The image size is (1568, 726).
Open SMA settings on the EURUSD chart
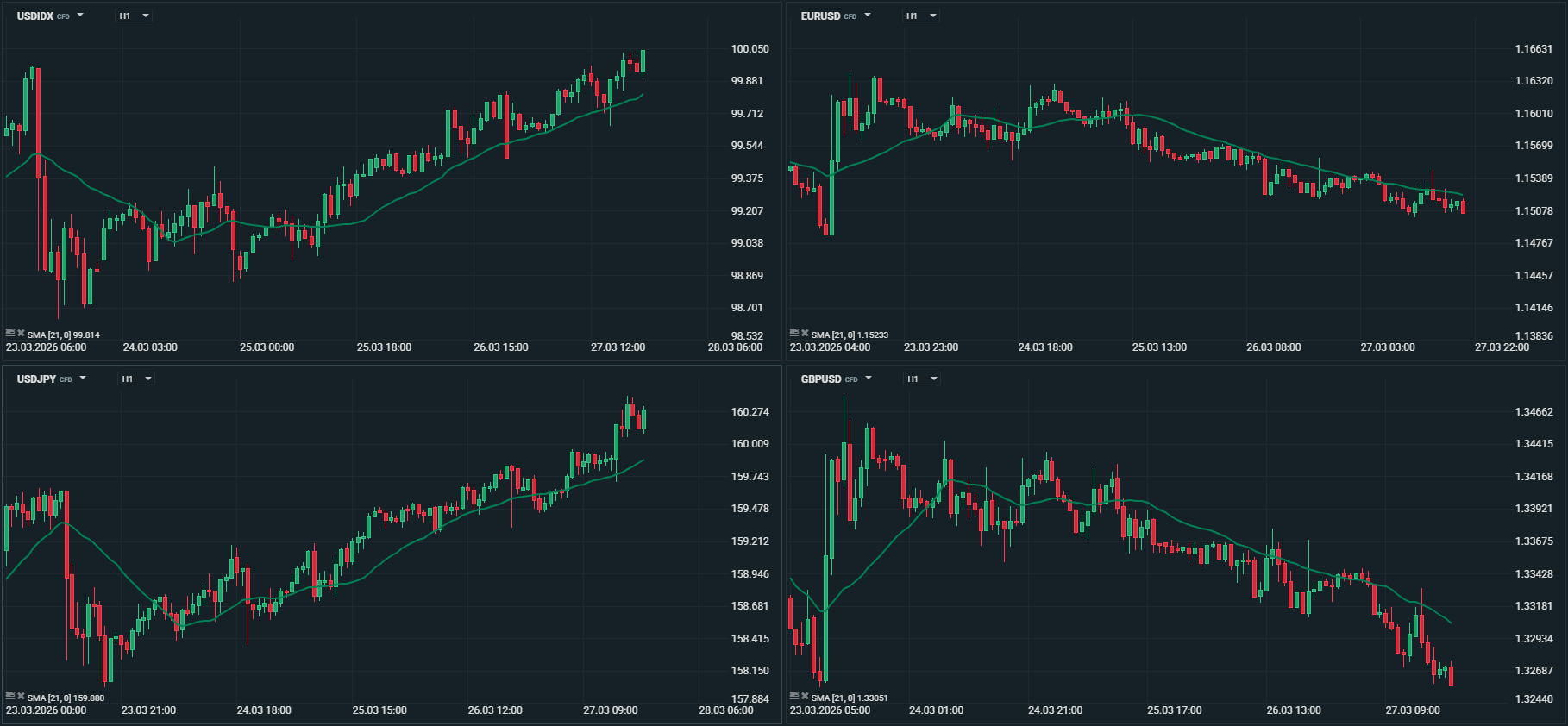click(x=794, y=333)
